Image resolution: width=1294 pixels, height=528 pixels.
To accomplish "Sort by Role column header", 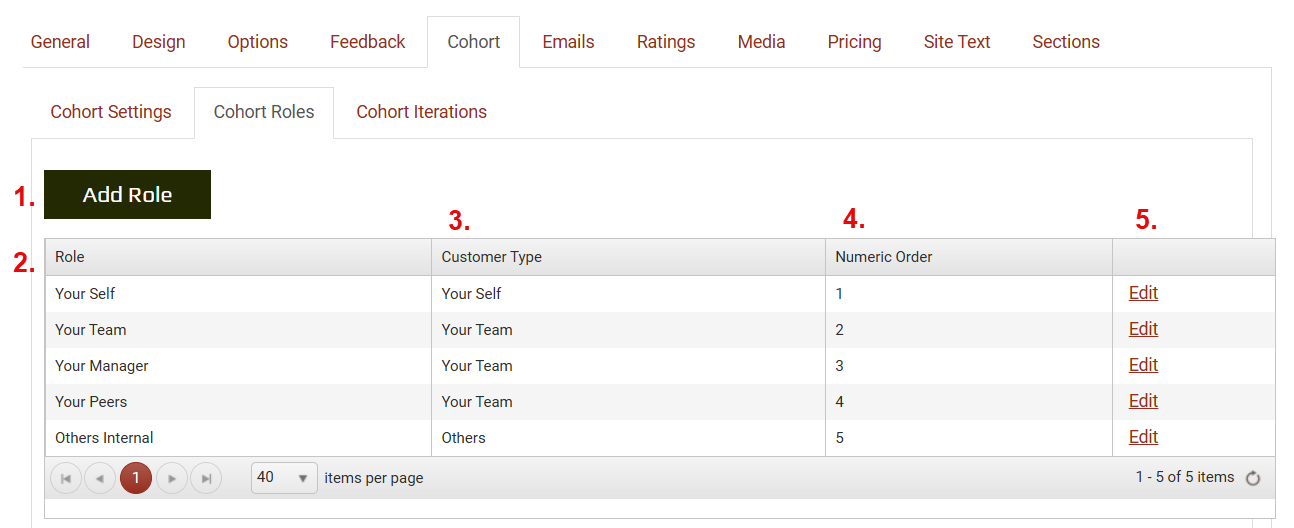I will click(x=70, y=257).
